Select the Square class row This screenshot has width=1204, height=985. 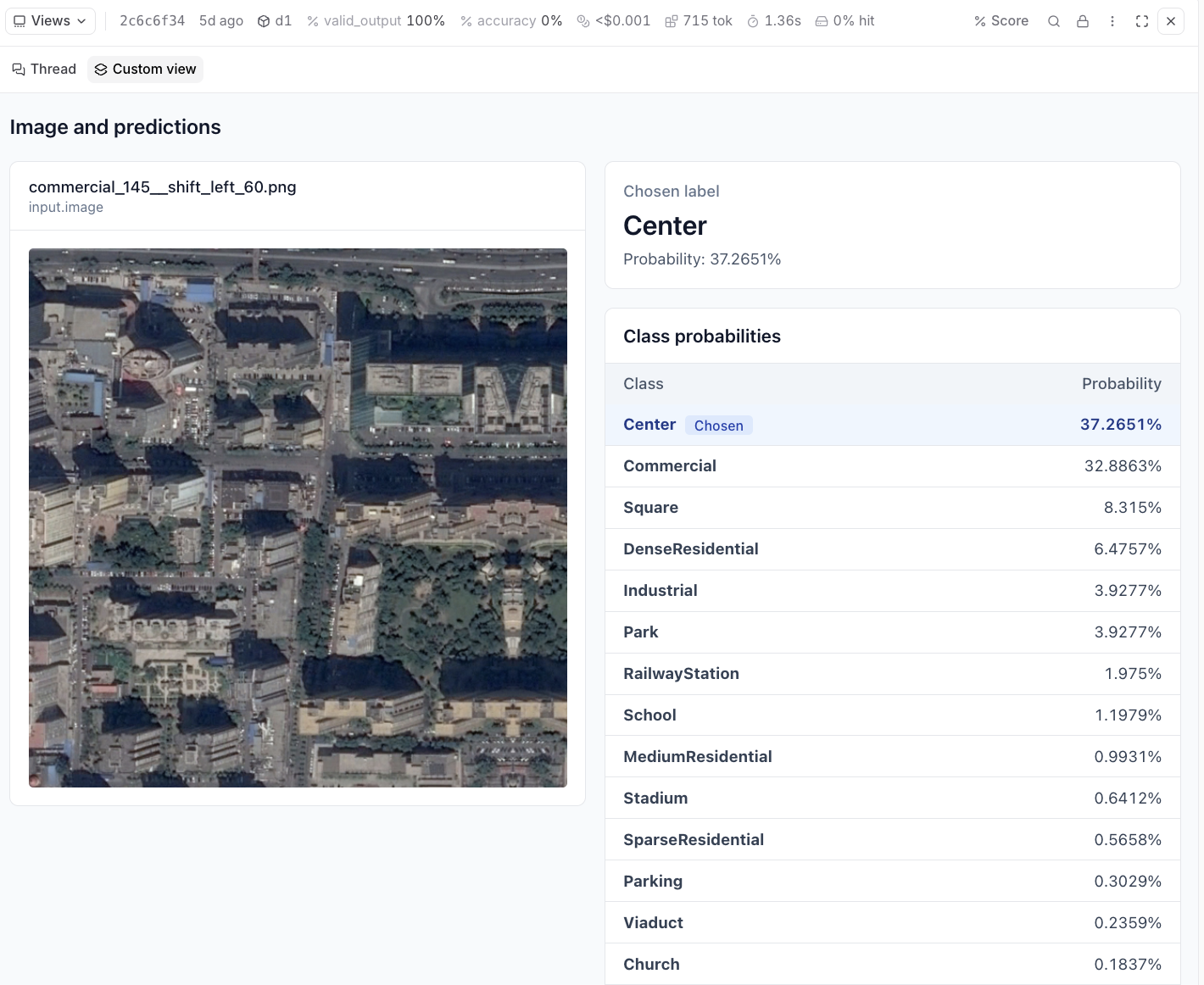tap(892, 508)
